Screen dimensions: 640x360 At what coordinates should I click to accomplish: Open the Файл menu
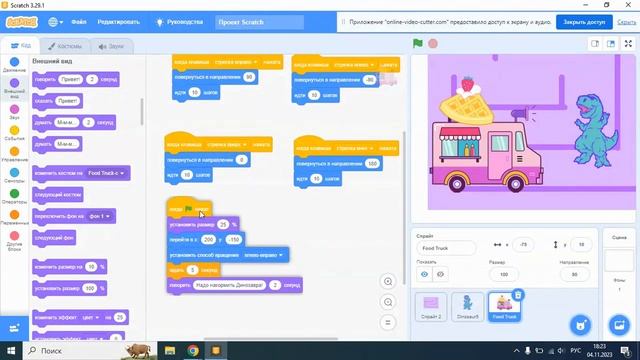pyautogui.click(x=79, y=22)
